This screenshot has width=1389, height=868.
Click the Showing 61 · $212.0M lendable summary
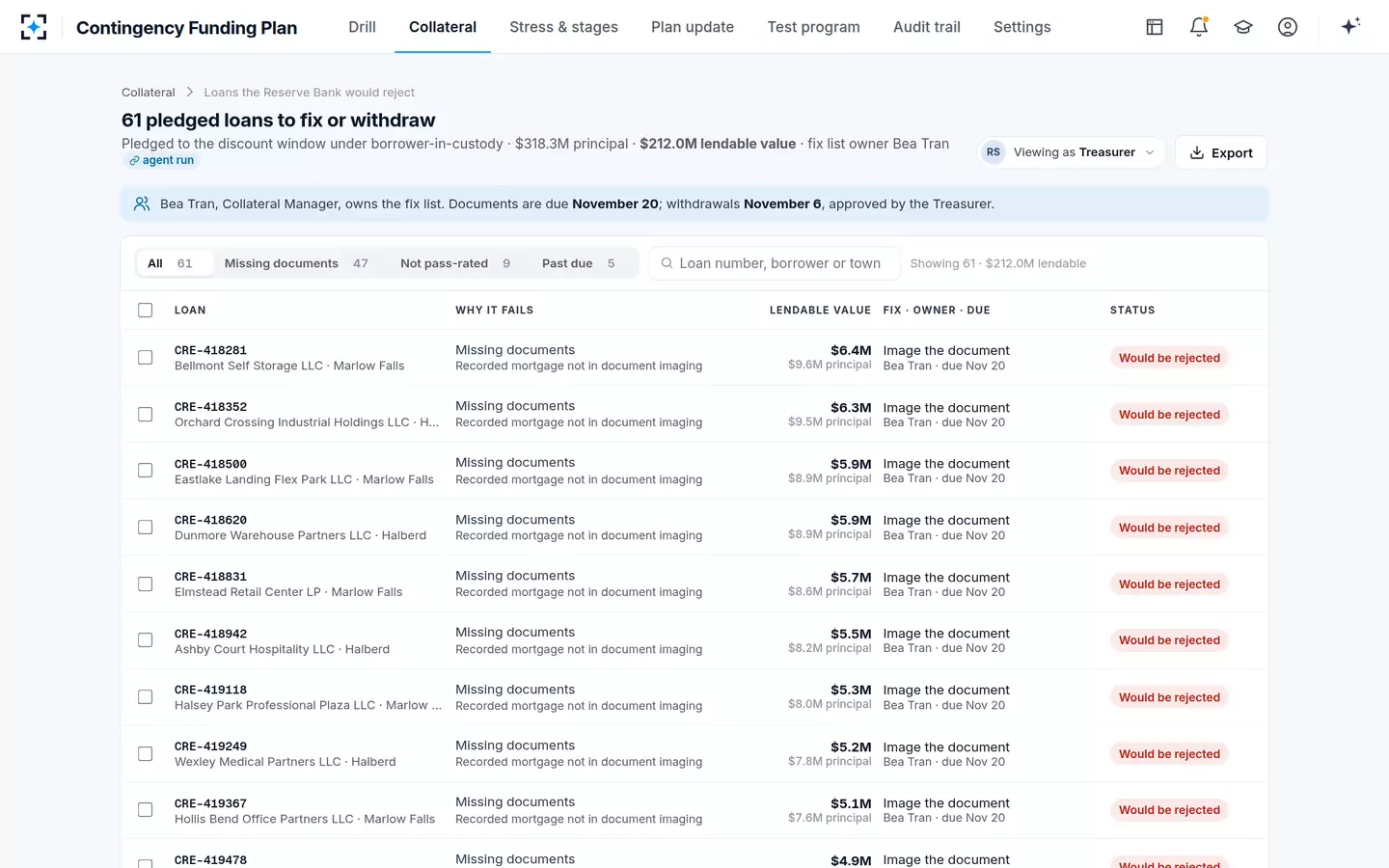tap(998, 263)
